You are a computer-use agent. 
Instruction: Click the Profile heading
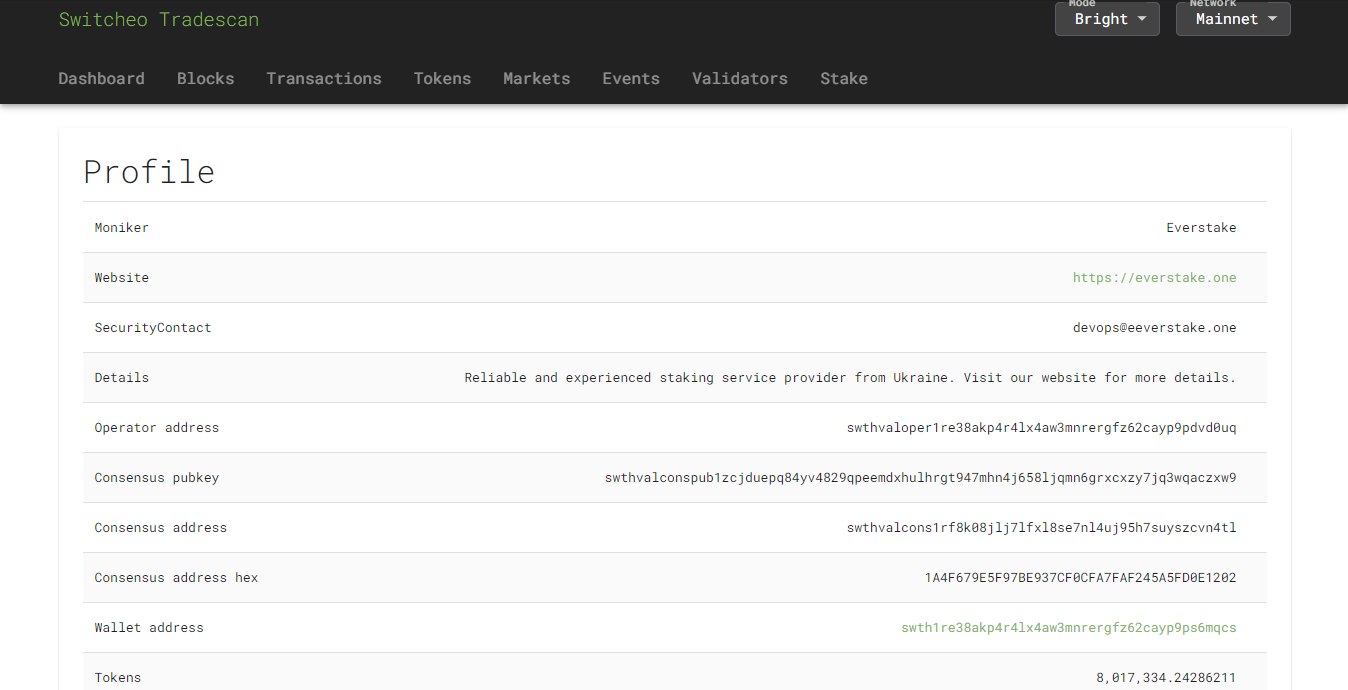pos(149,172)
